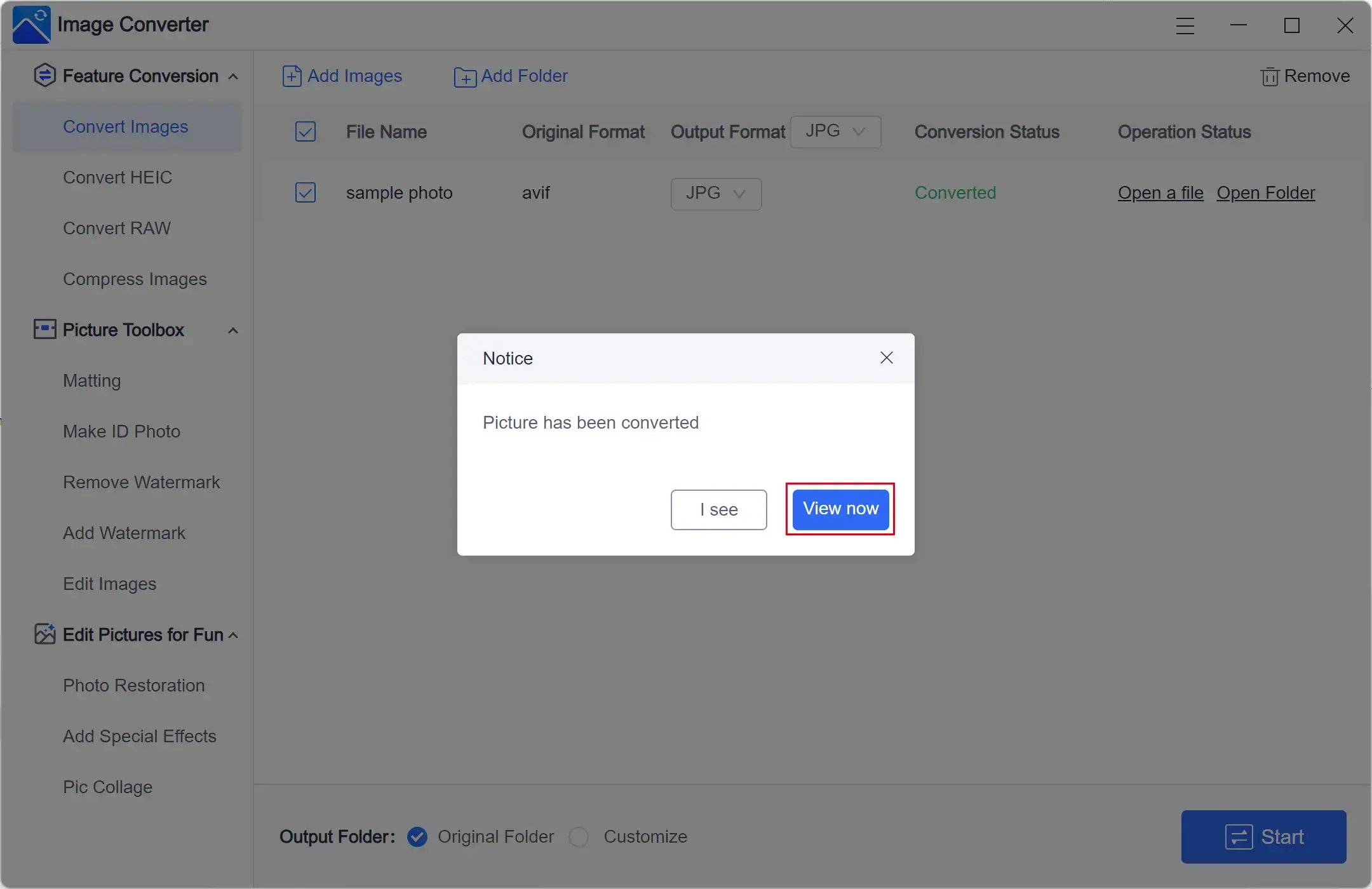Image resolution: width=1372 pixels, height=889 pixels.
Task: Toggle the sample photo checkbox
Action: click(x=306, y=192)
